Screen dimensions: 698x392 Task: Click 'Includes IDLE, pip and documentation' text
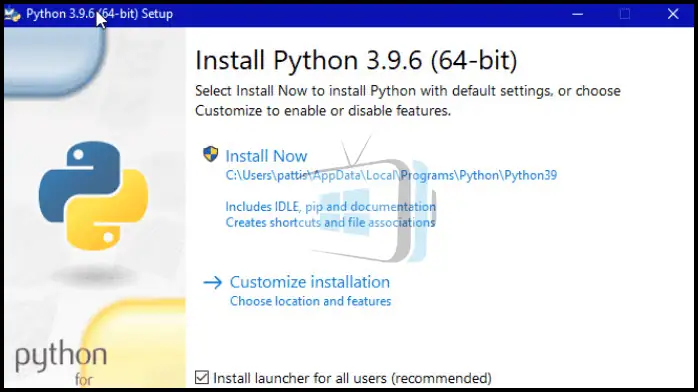click(x=330, y=207)
